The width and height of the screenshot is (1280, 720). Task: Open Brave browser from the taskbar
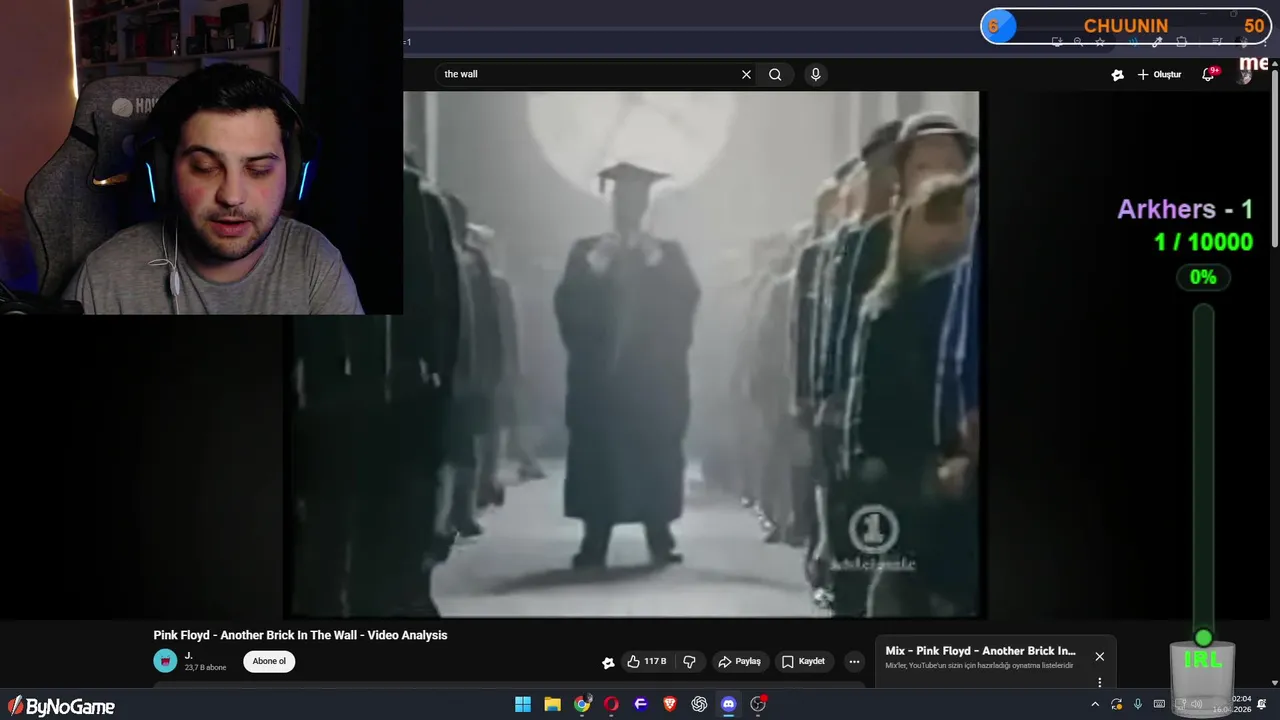click(670, 704)
